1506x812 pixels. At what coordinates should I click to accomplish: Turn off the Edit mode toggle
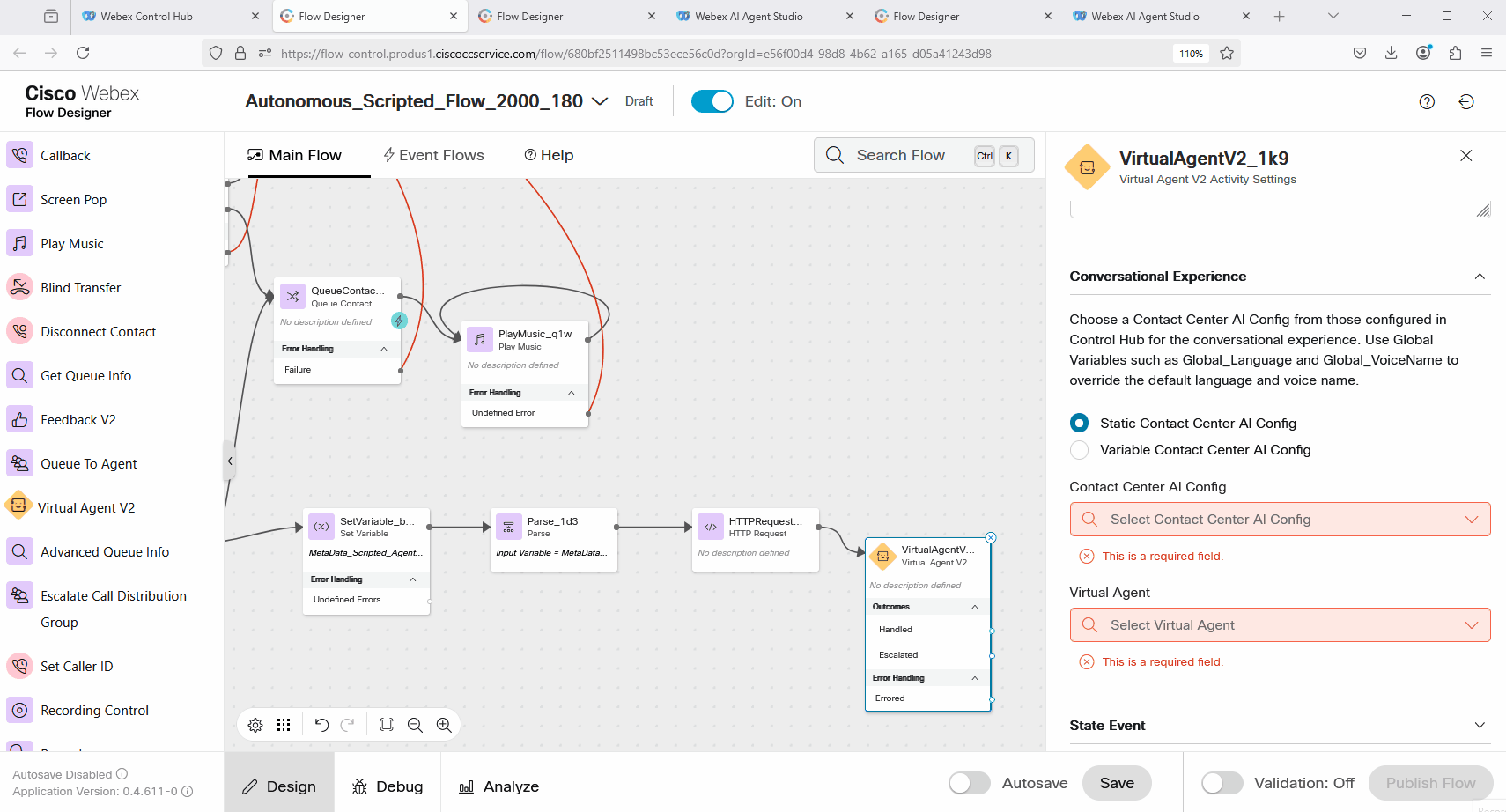click(x=712, y=102)
